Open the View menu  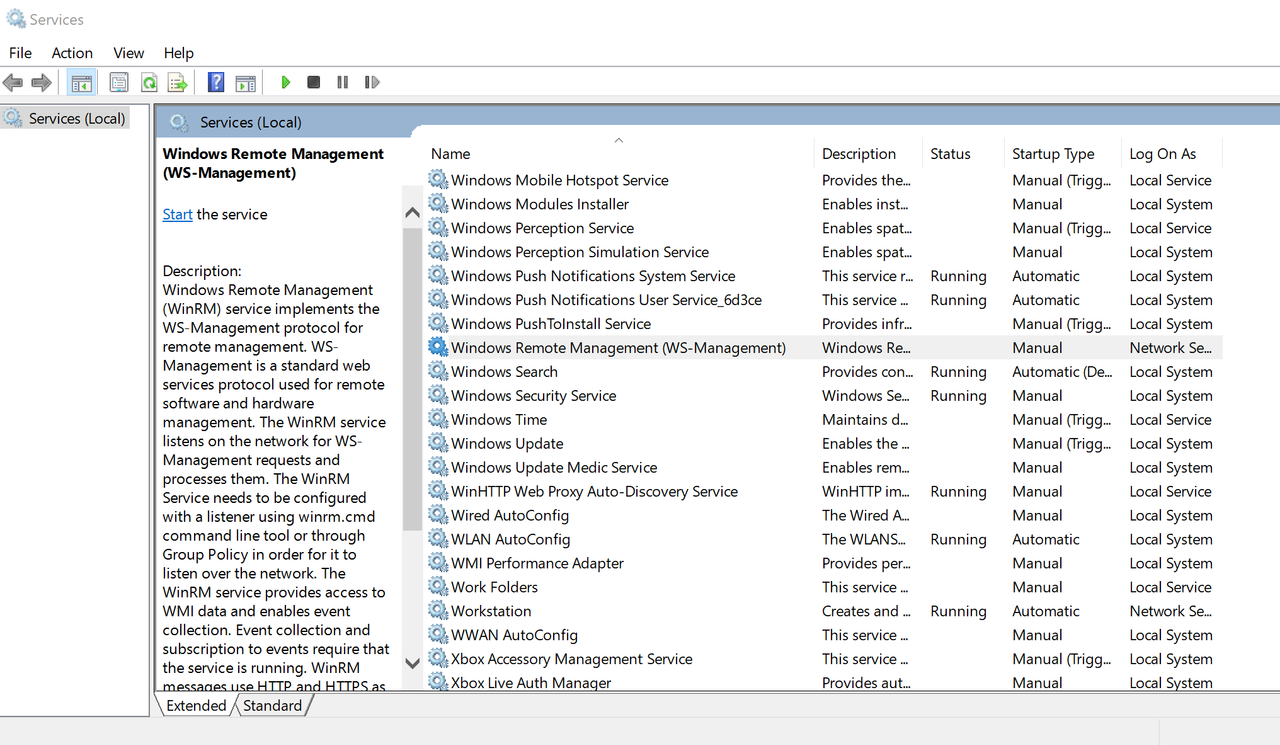click(129, 53)
